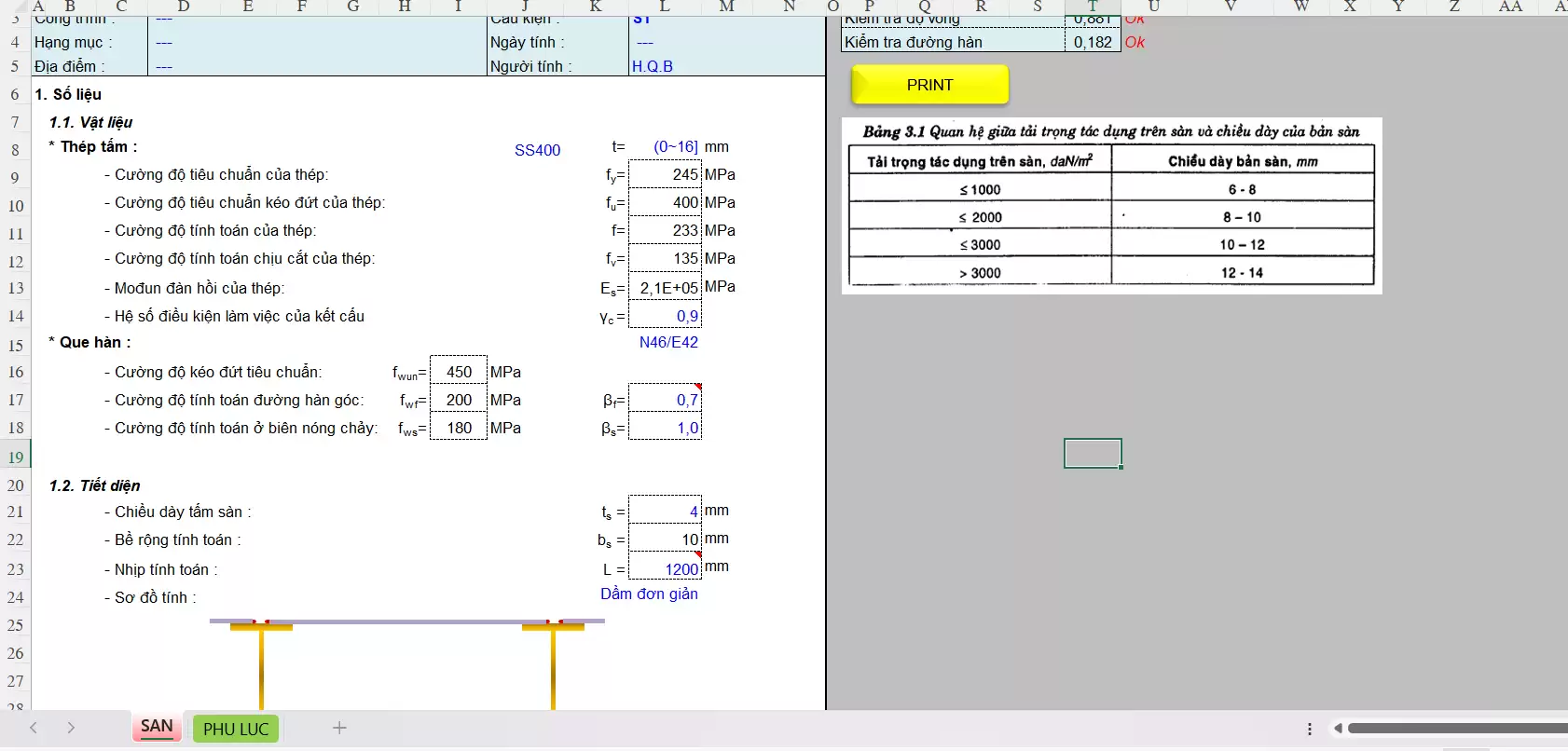
Task: Select row header 19
Action: click(x=16, y=457)
